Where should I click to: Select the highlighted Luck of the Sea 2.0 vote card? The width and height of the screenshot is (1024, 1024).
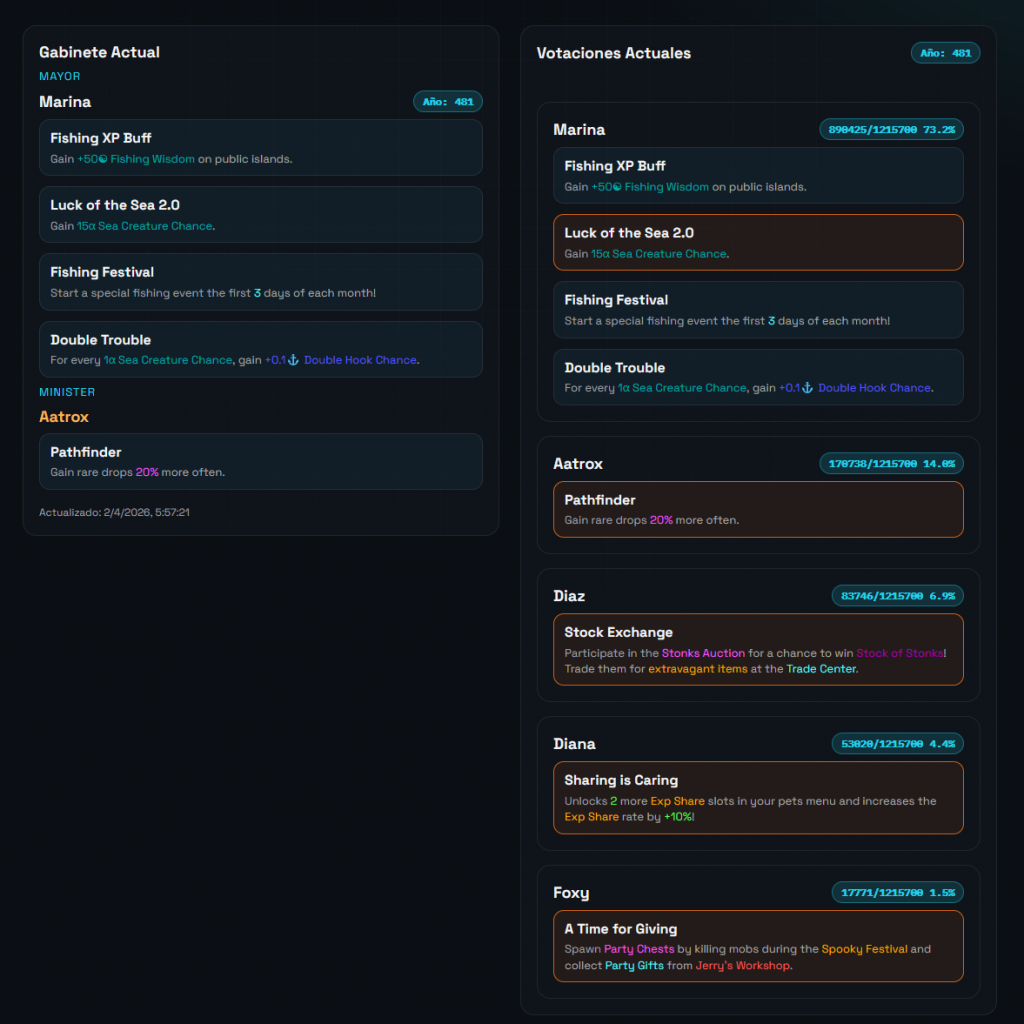click(x=758, y=242)
